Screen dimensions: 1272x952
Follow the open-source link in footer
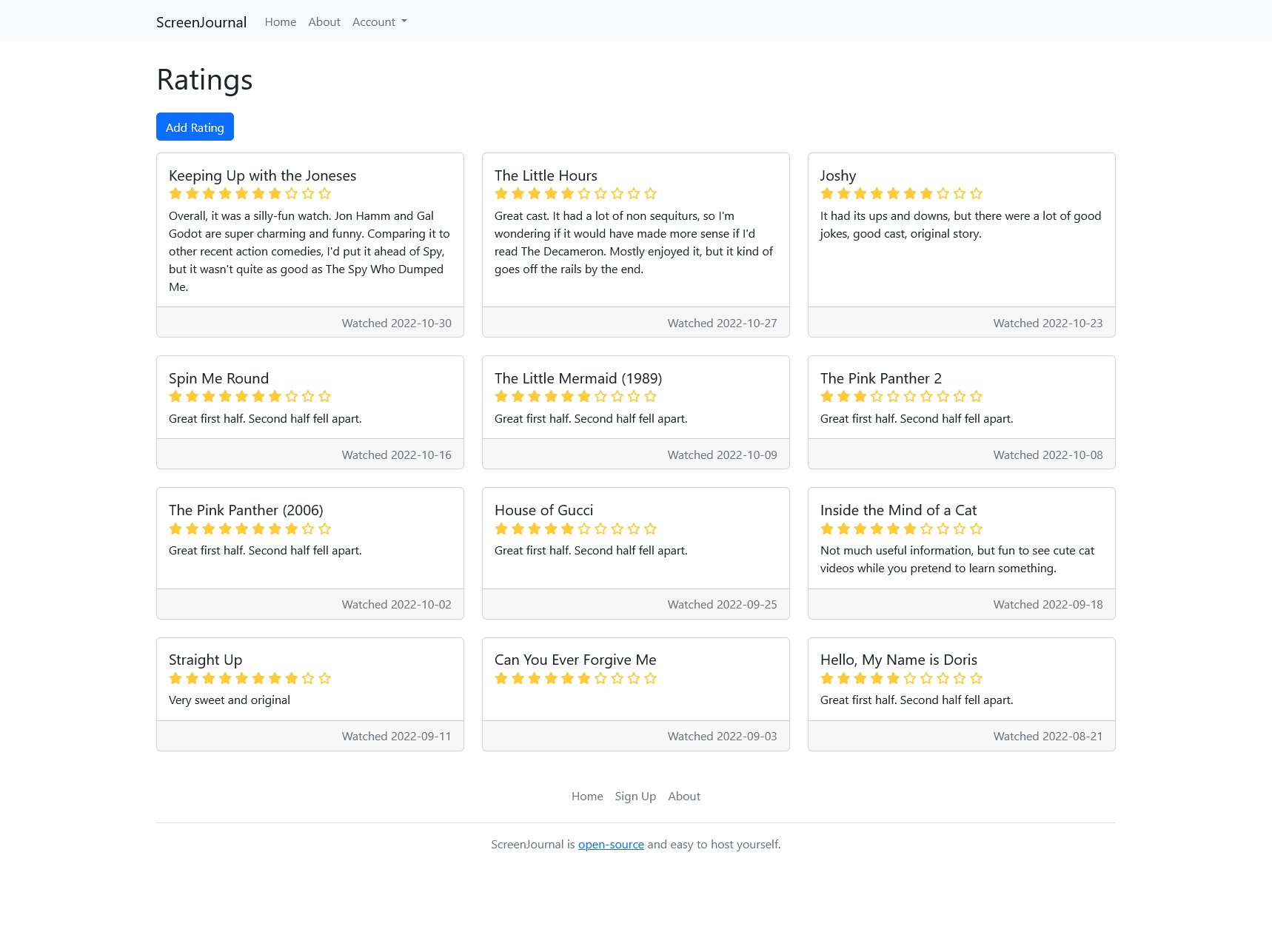click(x=611, y=845)
